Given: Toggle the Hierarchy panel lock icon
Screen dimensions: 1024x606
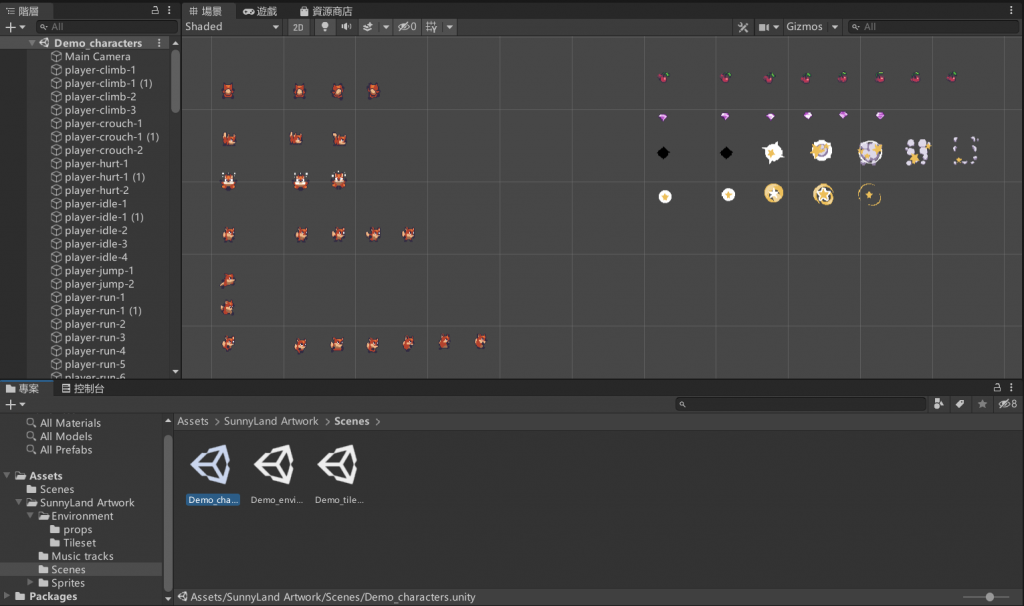Looking at the screenshot, I should [155, 10].
